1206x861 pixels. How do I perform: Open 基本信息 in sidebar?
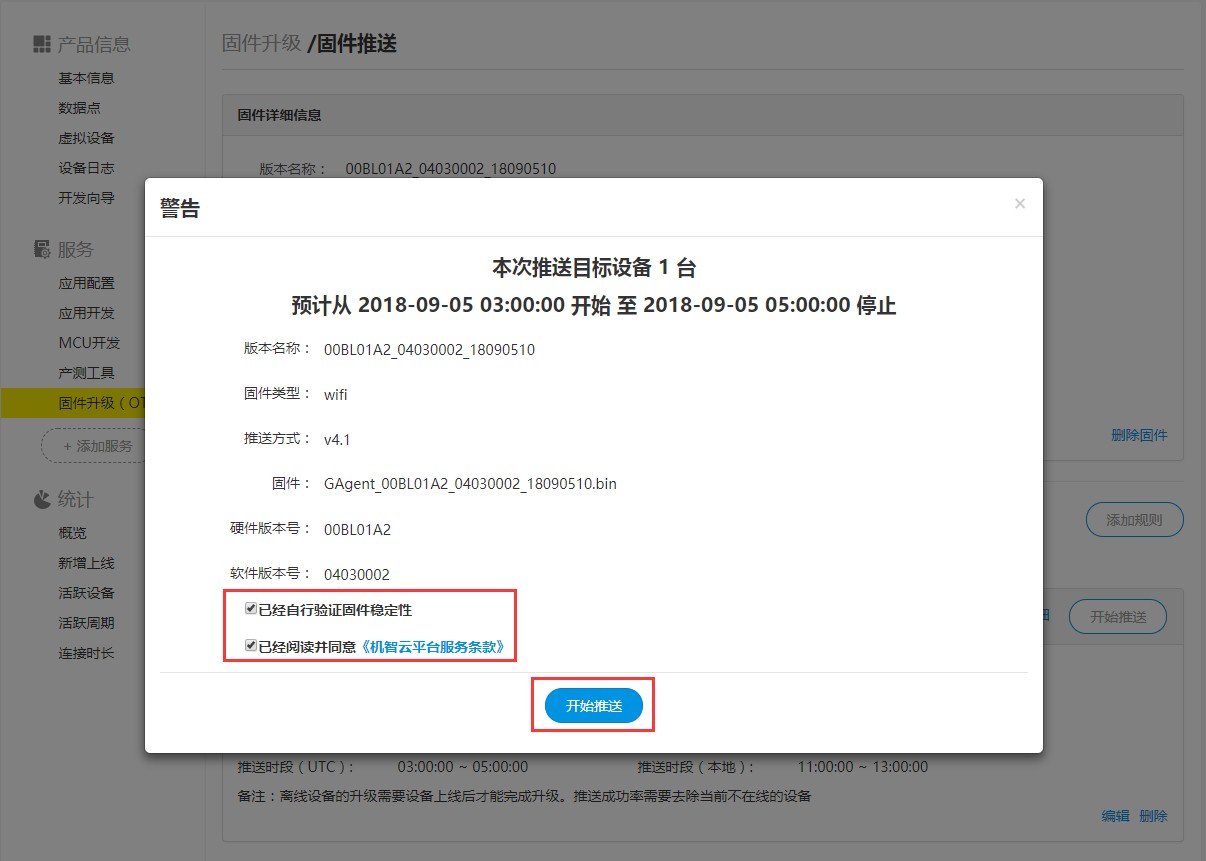[x=86, y=78]
